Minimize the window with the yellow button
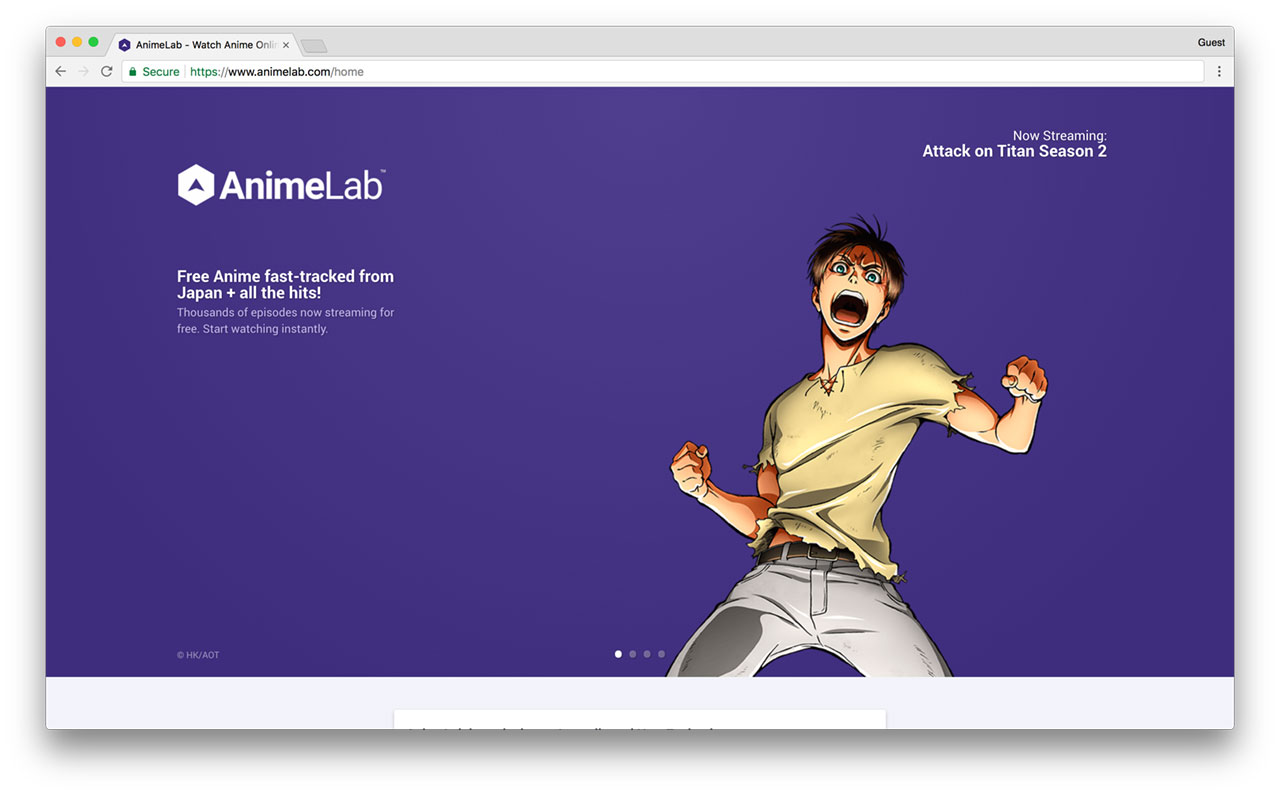1280x795 pixels. click(x=77, y=42)
